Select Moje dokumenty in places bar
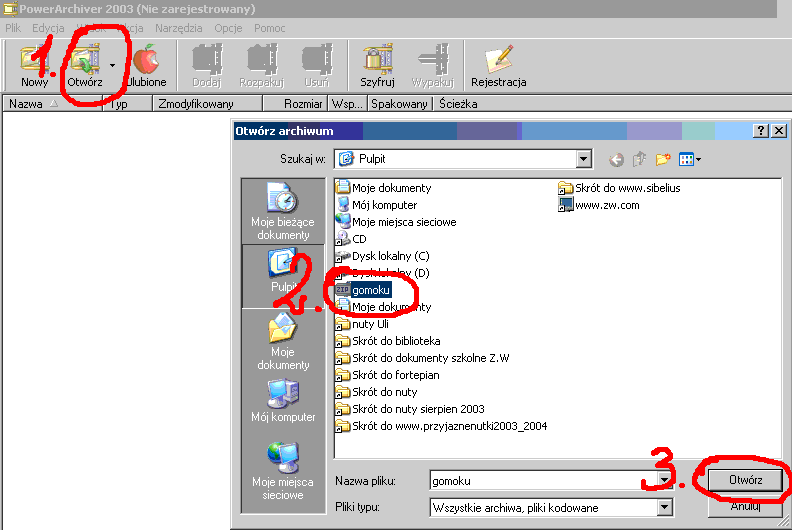This screenshot has height=530, width=792. [x=283, y=342]
